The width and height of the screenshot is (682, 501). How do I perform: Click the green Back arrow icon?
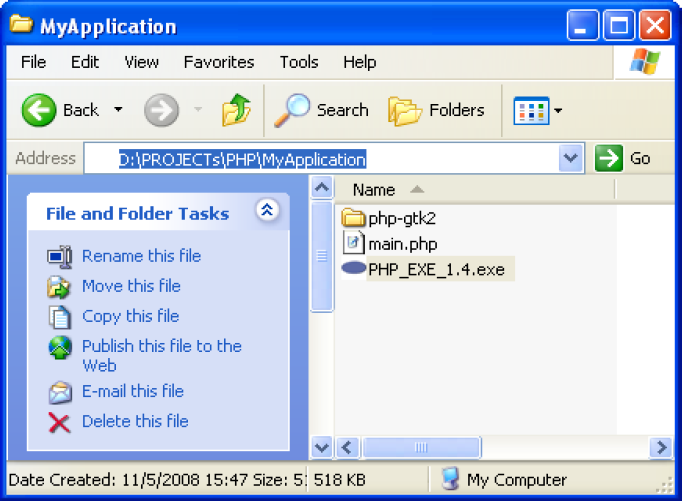(x=39, y=110)
